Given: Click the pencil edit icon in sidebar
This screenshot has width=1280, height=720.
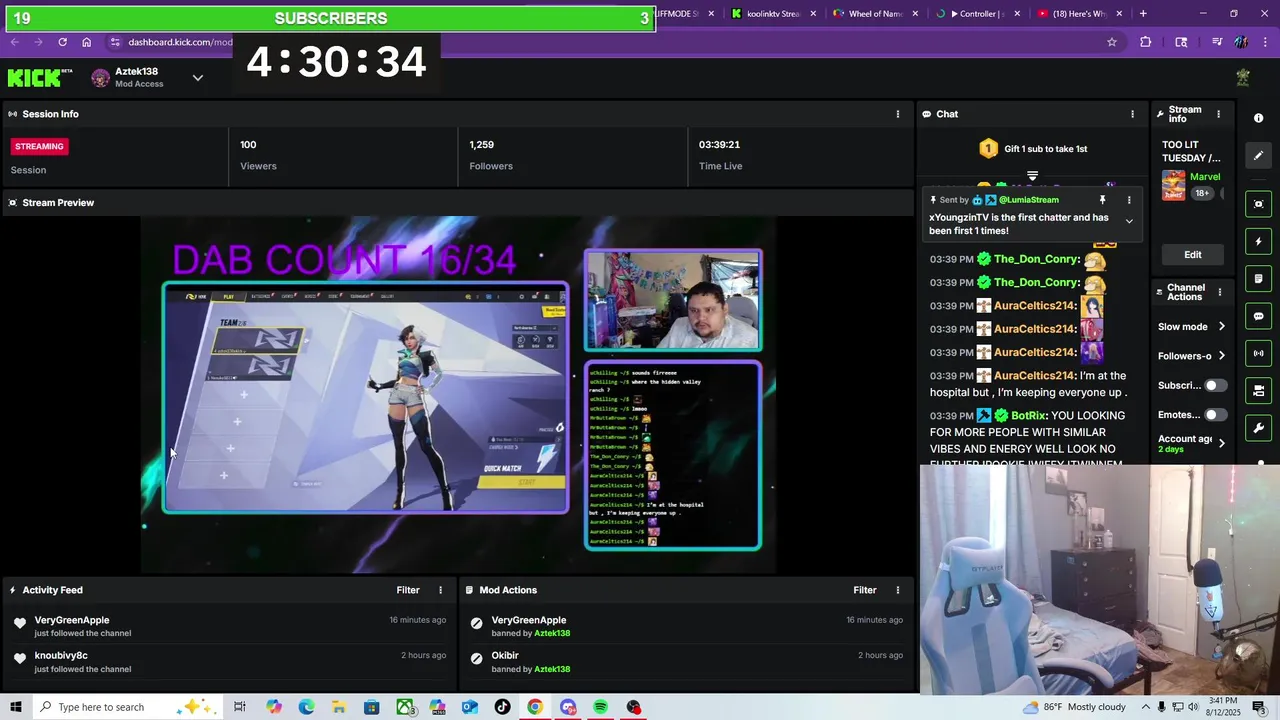Looking at the screenshot, I should [x=1258, y=155].
